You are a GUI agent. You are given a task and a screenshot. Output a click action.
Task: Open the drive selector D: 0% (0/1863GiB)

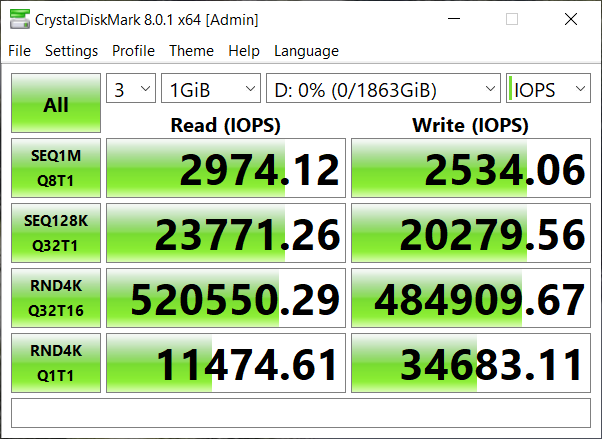[x=384, y=88]
